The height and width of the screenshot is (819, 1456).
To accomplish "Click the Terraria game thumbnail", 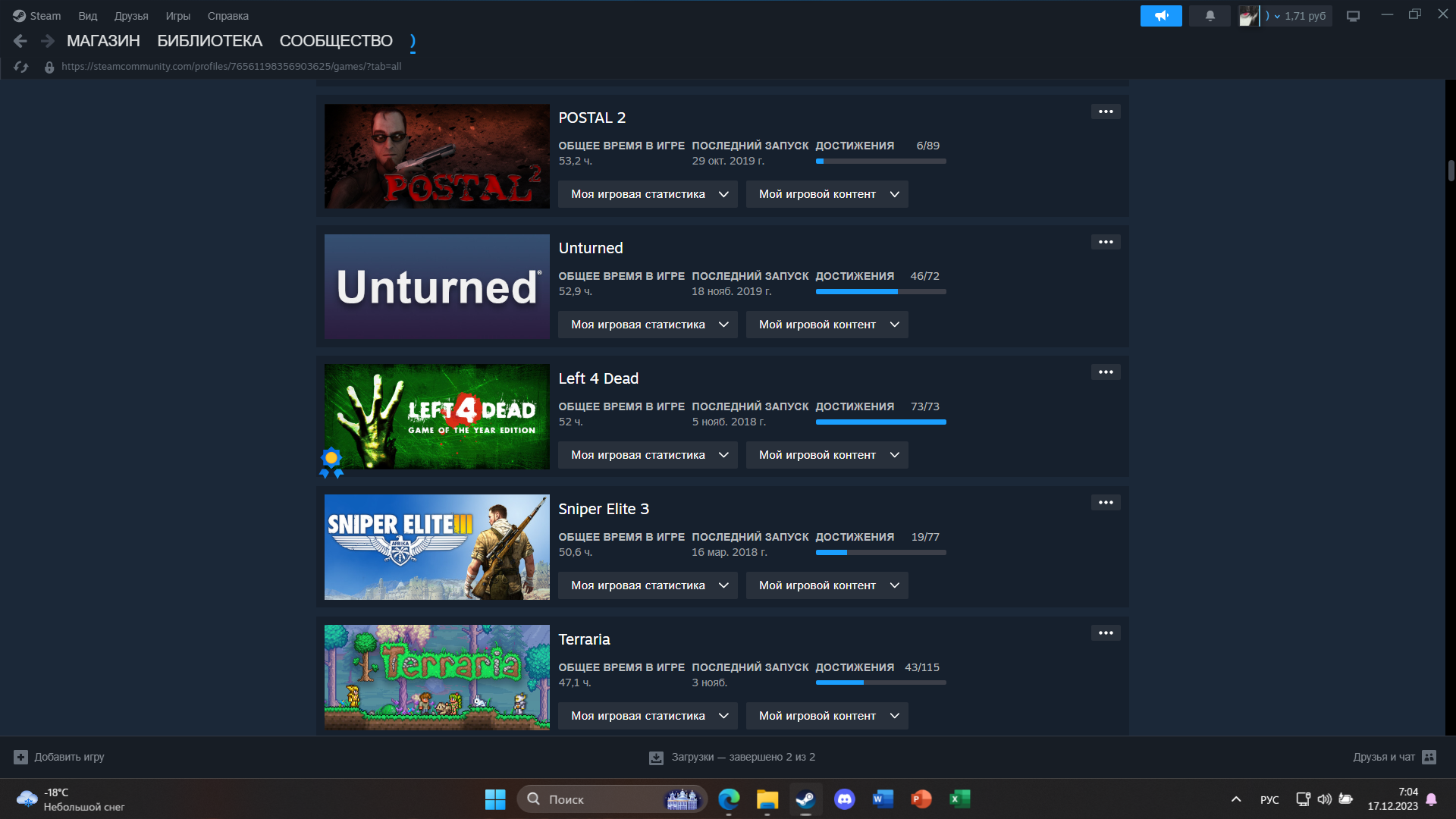I will point(437,678).
